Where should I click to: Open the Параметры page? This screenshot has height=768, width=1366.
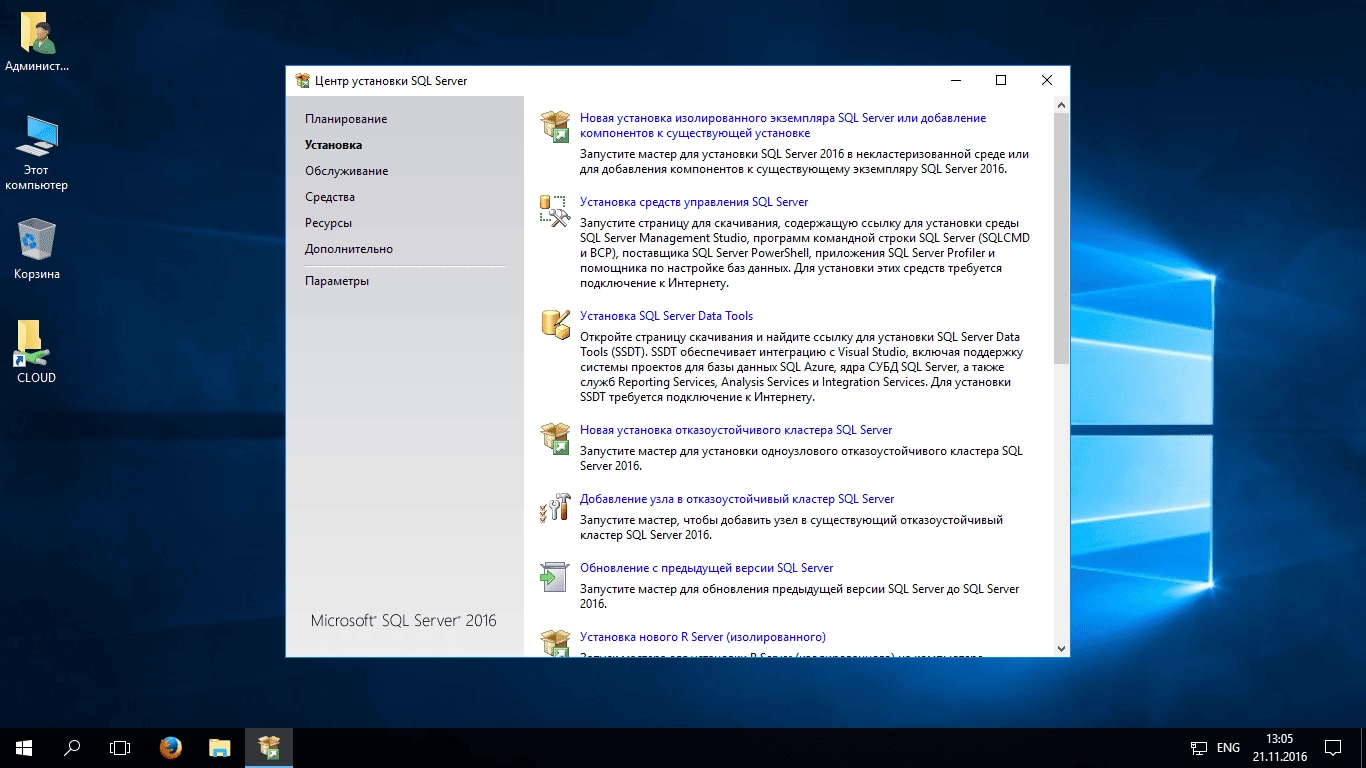(x=337, y=281)
